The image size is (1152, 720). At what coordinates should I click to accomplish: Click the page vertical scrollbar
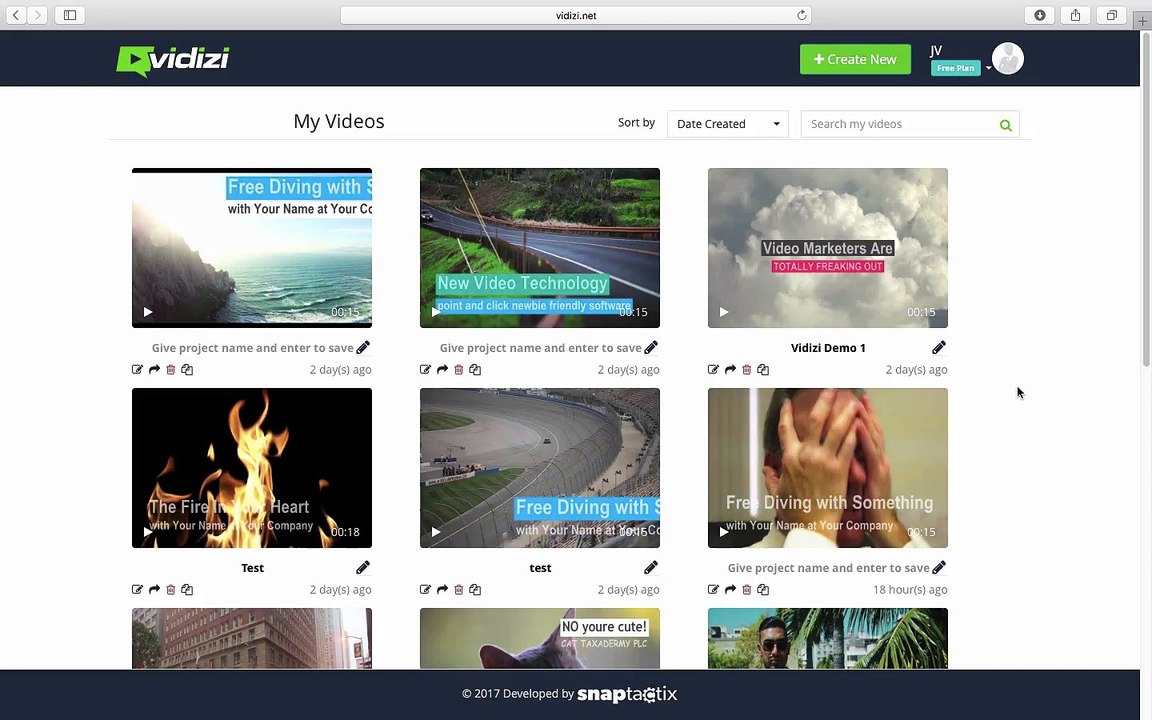pos(1145,198)
